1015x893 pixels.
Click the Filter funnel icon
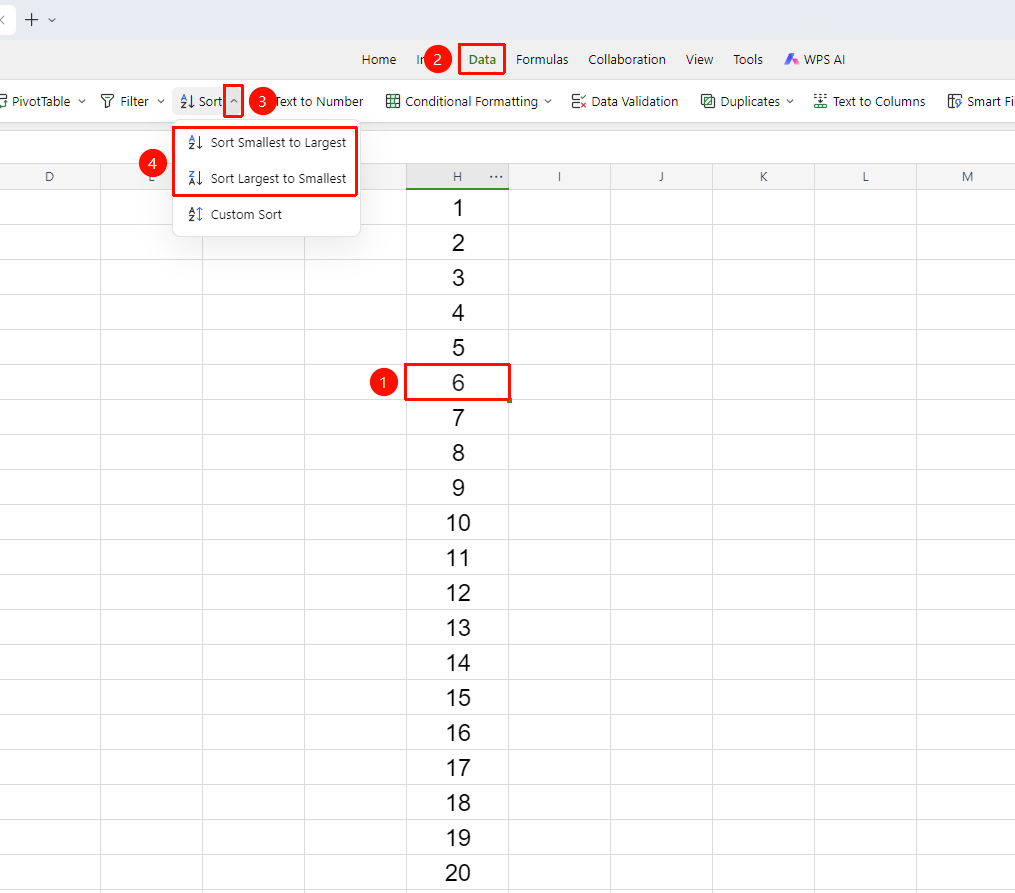[107, 102]
